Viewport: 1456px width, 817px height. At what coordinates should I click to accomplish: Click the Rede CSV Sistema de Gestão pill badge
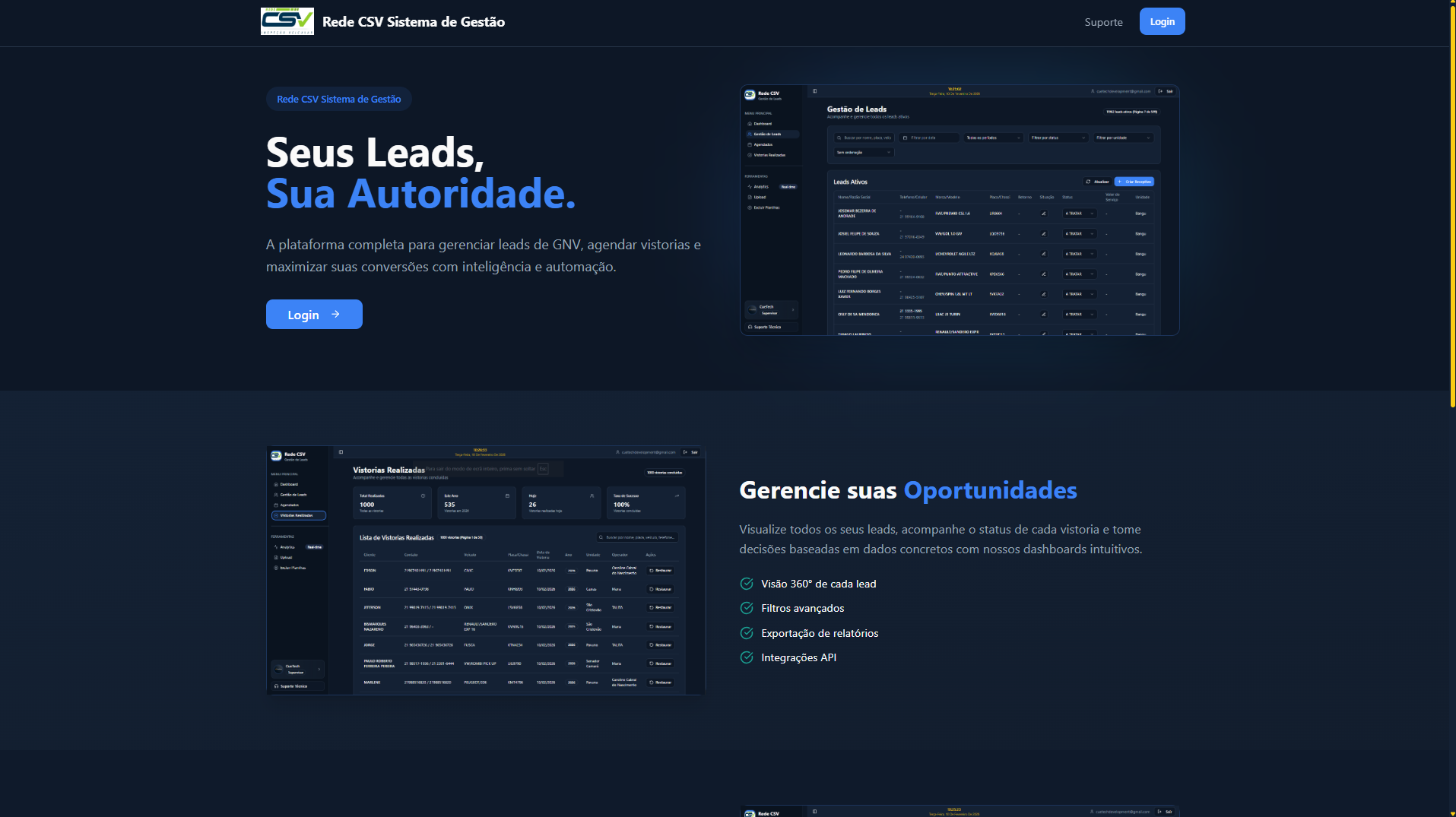click(x=338, y=99)
